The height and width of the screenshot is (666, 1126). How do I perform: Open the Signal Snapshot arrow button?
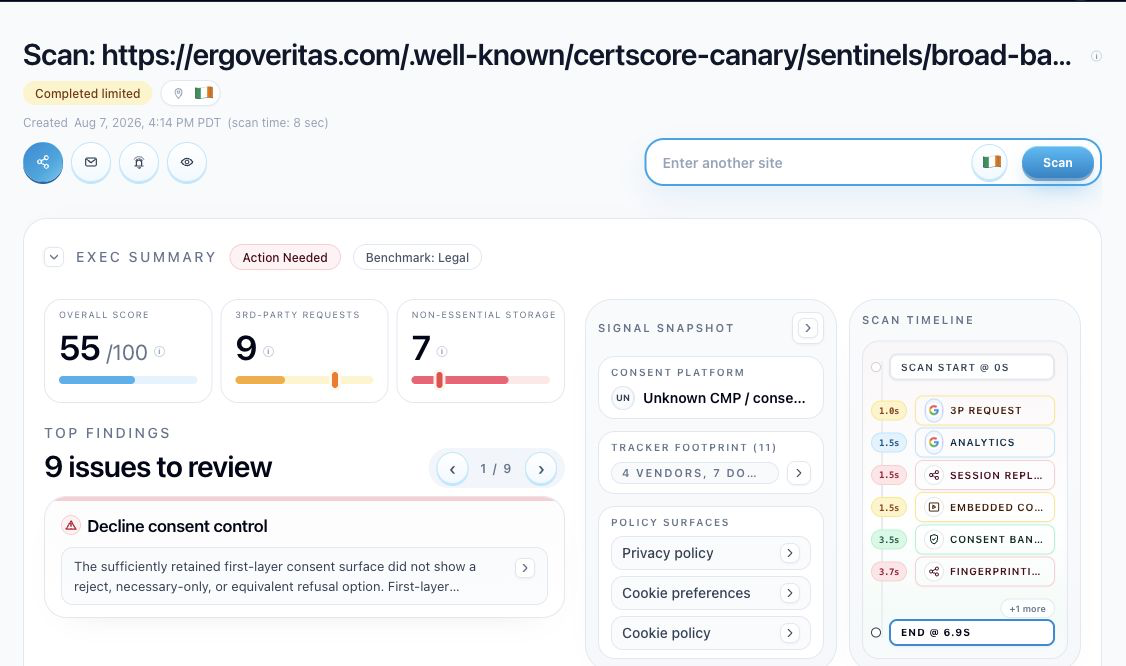[808, 328]
